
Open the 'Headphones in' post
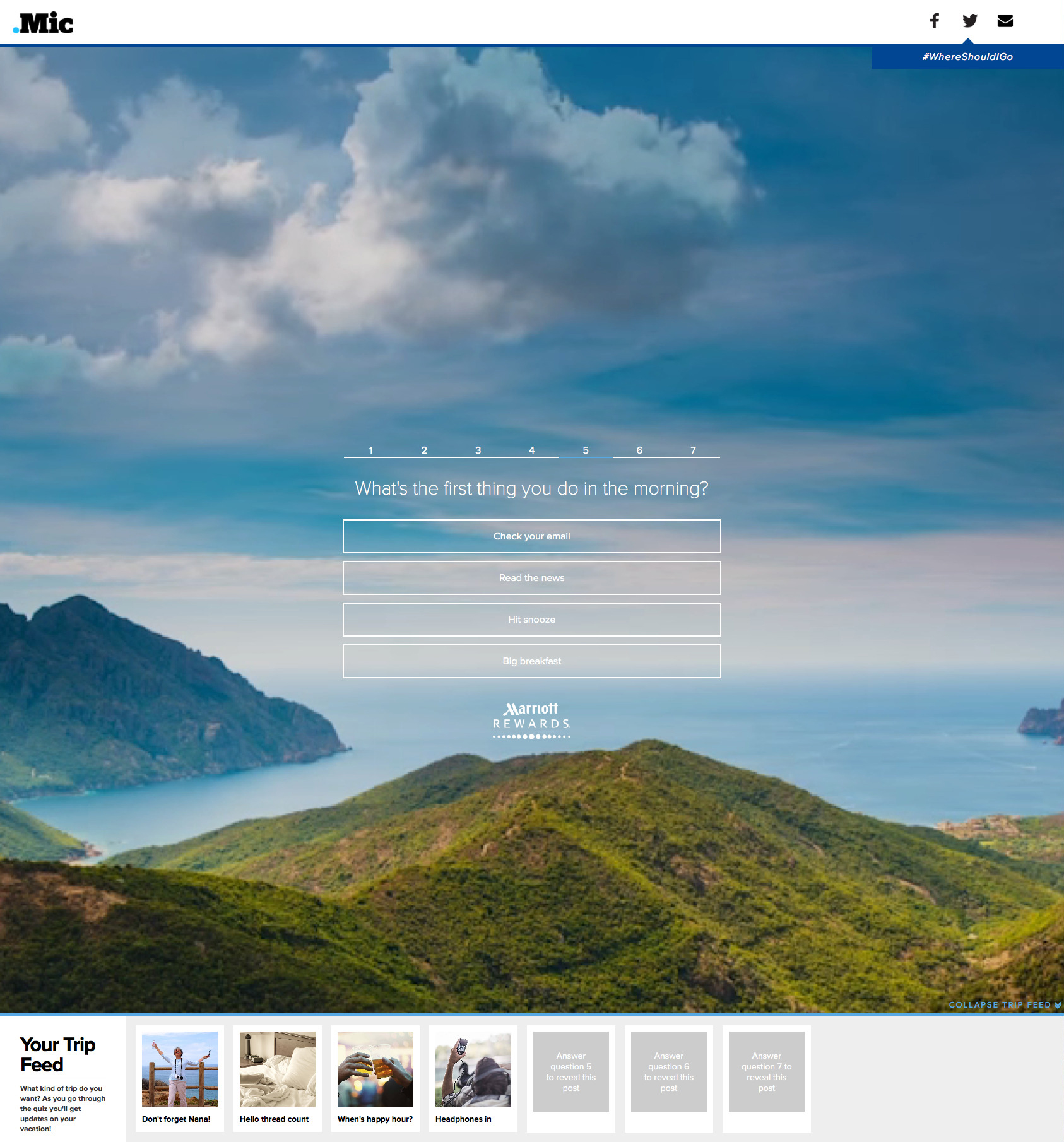coord(473,1078)
